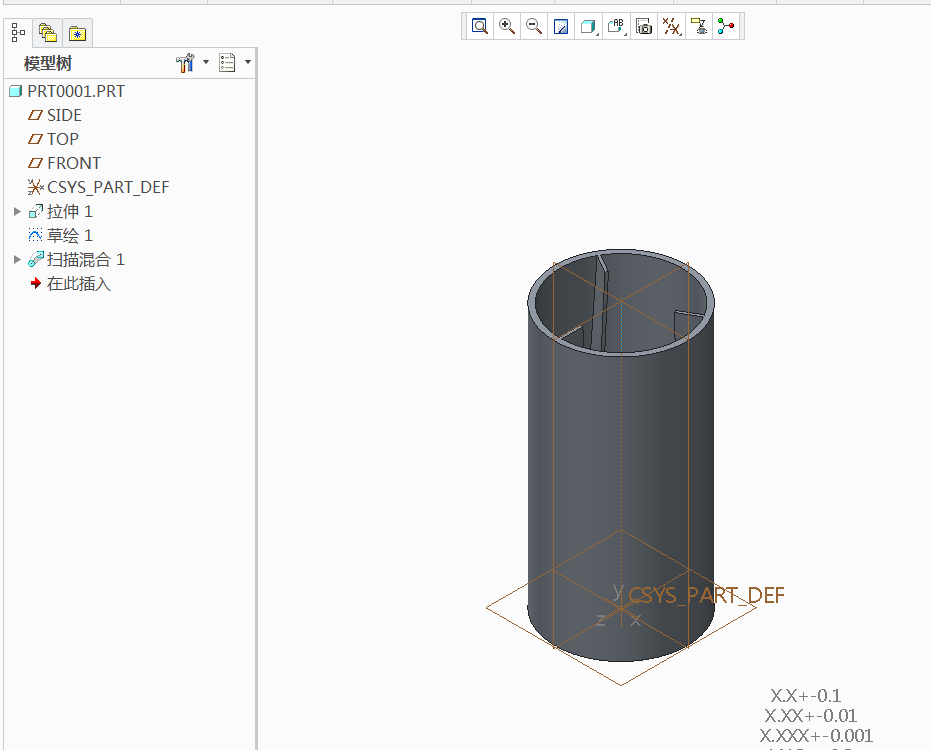This screenshot has height=750, width=931.
Task: Click the 模型树 panel title
Action: pyautogui.click(x=48, y=63)
